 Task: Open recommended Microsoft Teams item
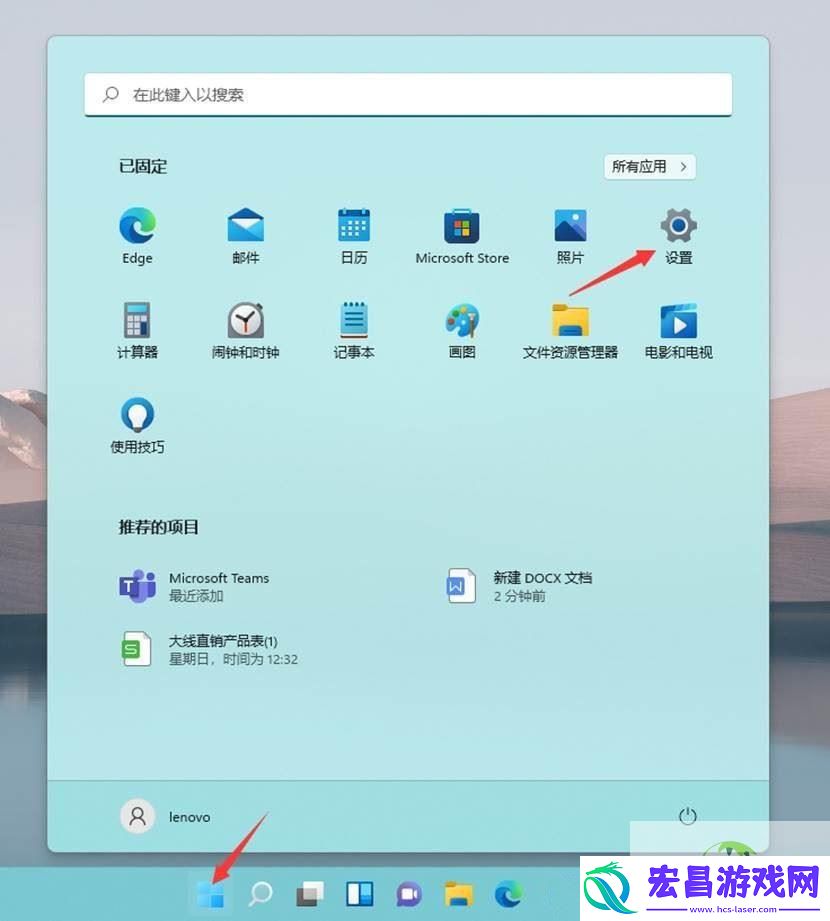point(194,586)
